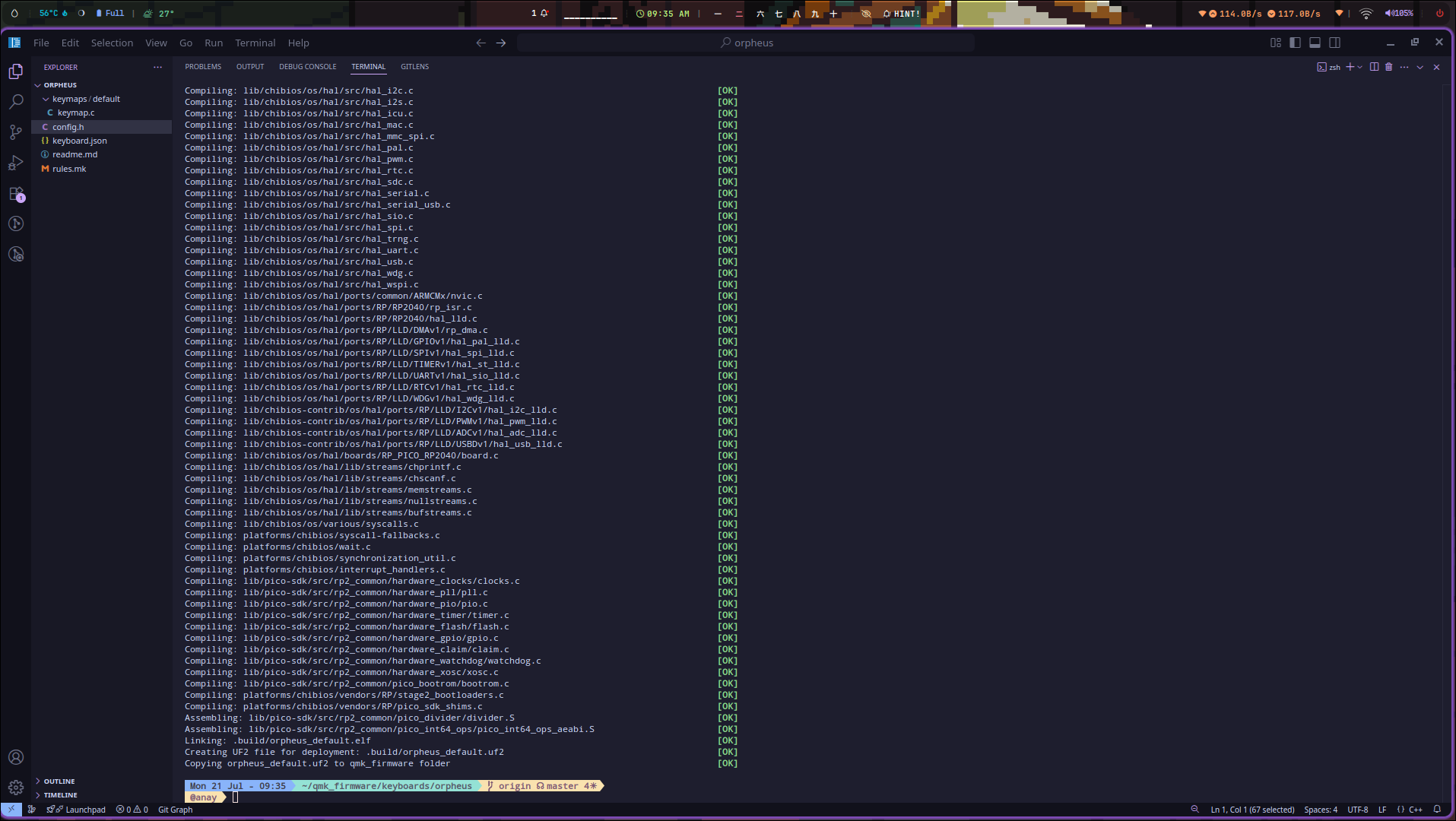Click Launchpad in the status bar
Screen dimensions: 1456x821
[85, 810]
